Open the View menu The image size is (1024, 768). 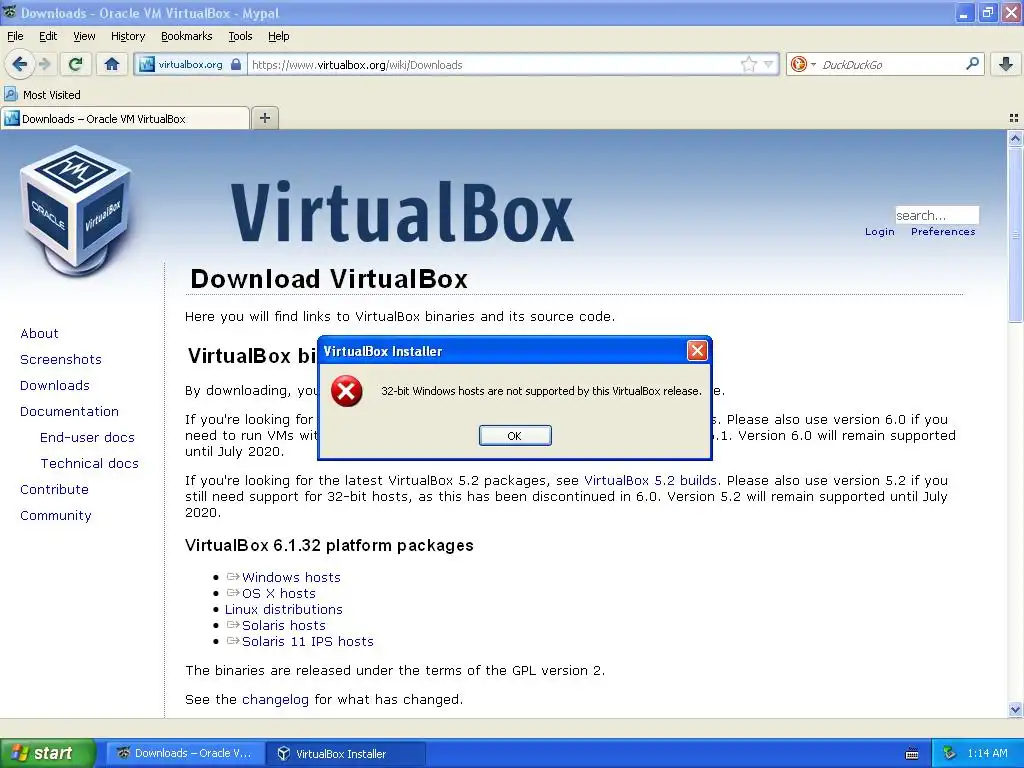(84, 36)
